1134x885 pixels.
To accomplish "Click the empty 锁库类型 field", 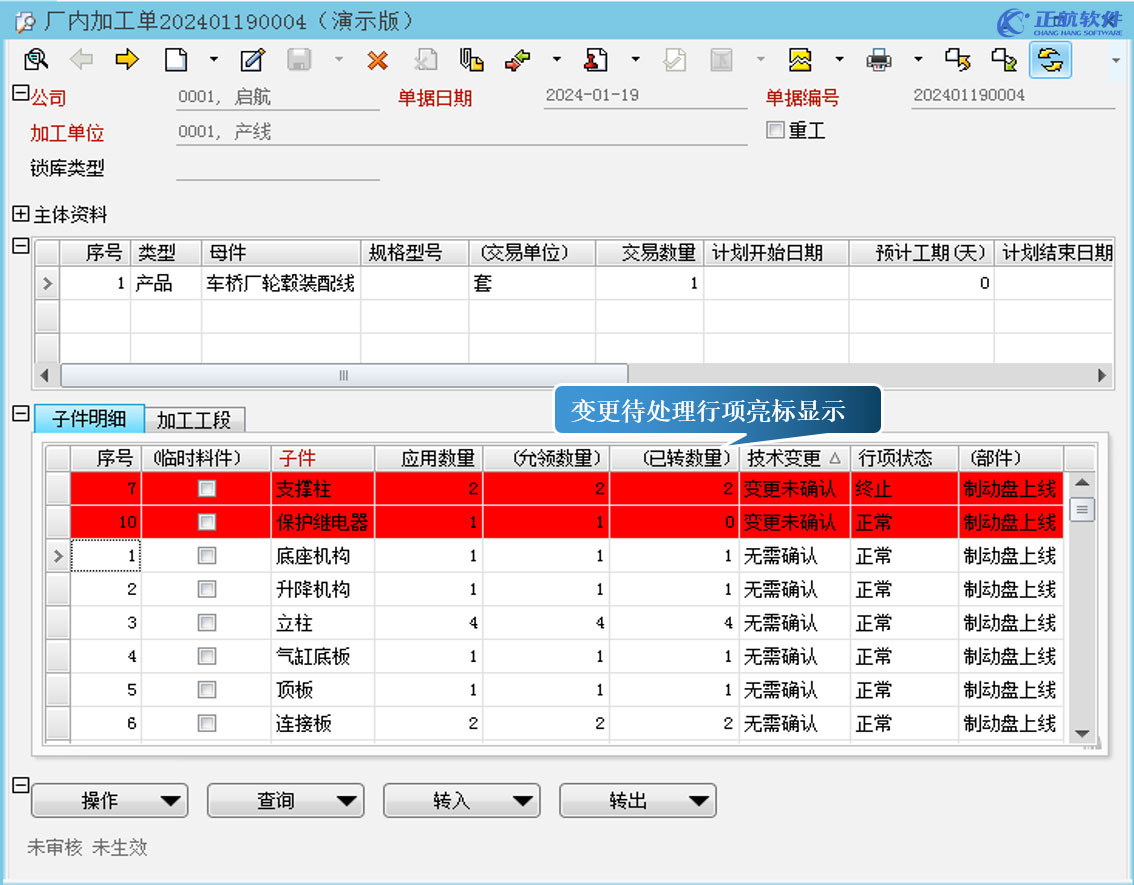I will coord(278,168).
